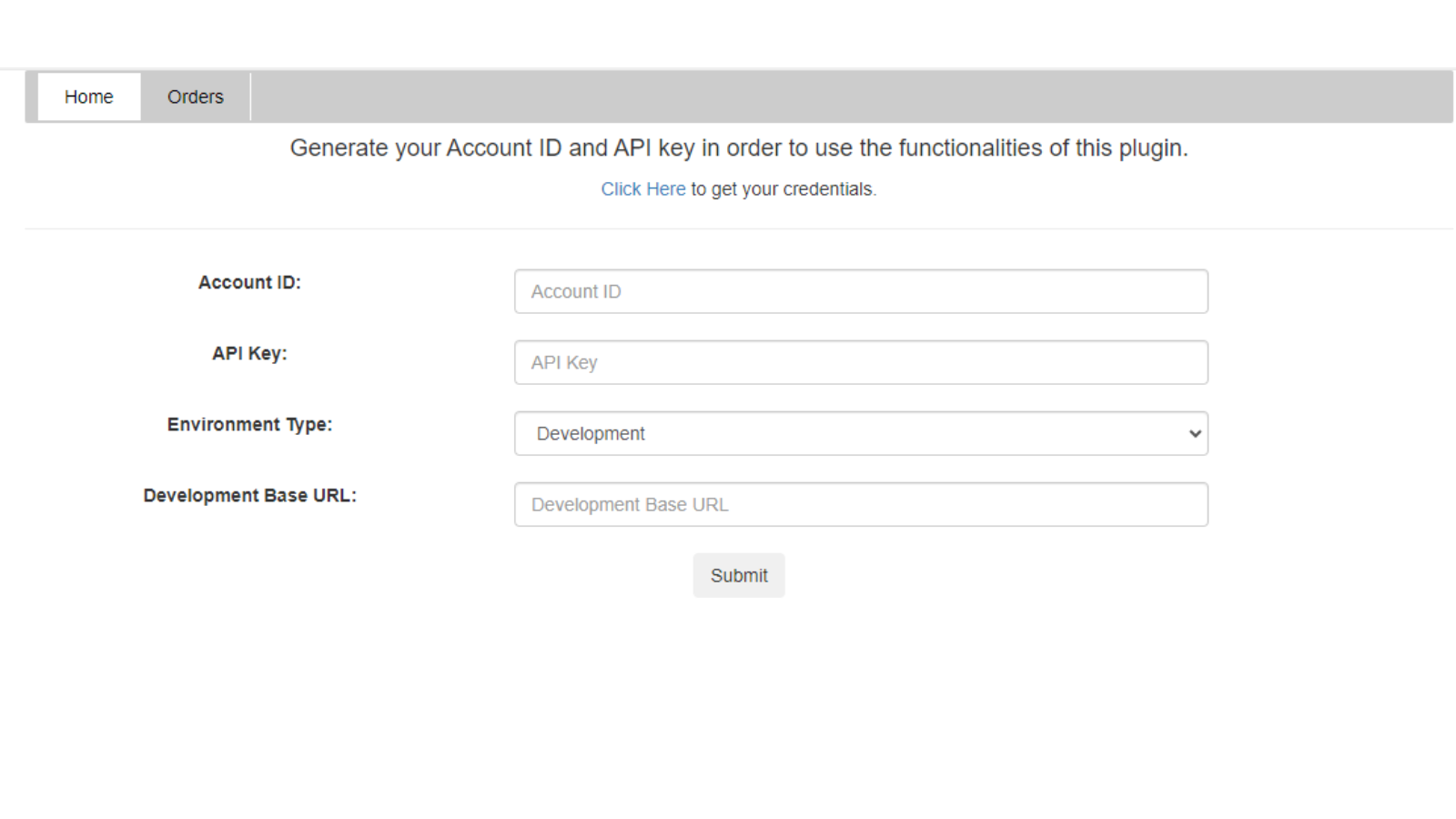Click the Development Base URL label
This screenshot has width=1456, height=819.
[249, 495]
